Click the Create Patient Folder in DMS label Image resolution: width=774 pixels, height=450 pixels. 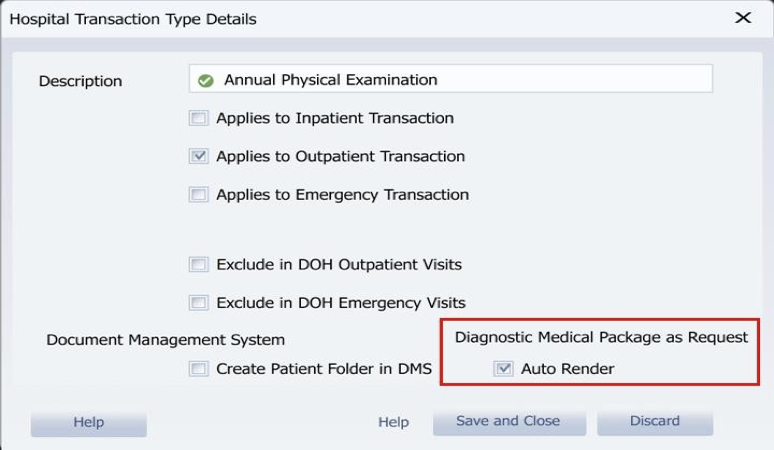tap(324, 369)
